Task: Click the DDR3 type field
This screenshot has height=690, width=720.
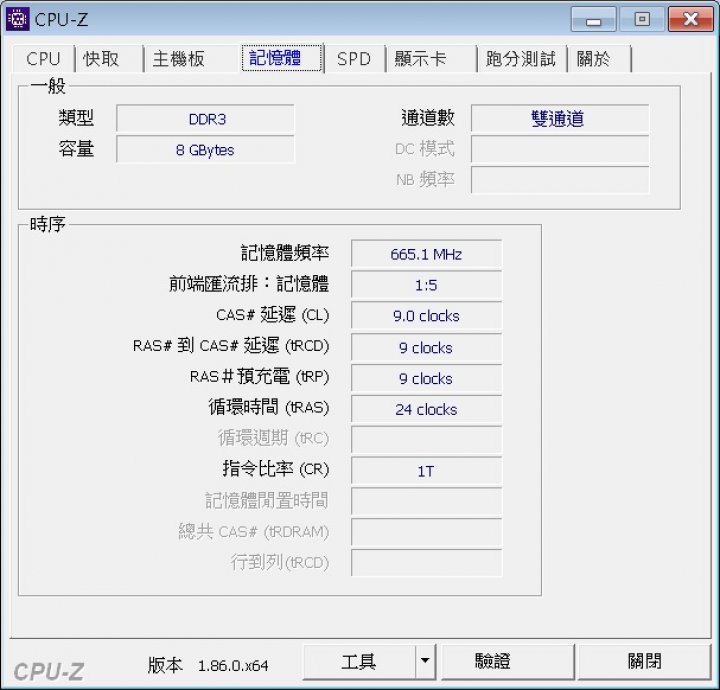Action: (x=205, y=119)
